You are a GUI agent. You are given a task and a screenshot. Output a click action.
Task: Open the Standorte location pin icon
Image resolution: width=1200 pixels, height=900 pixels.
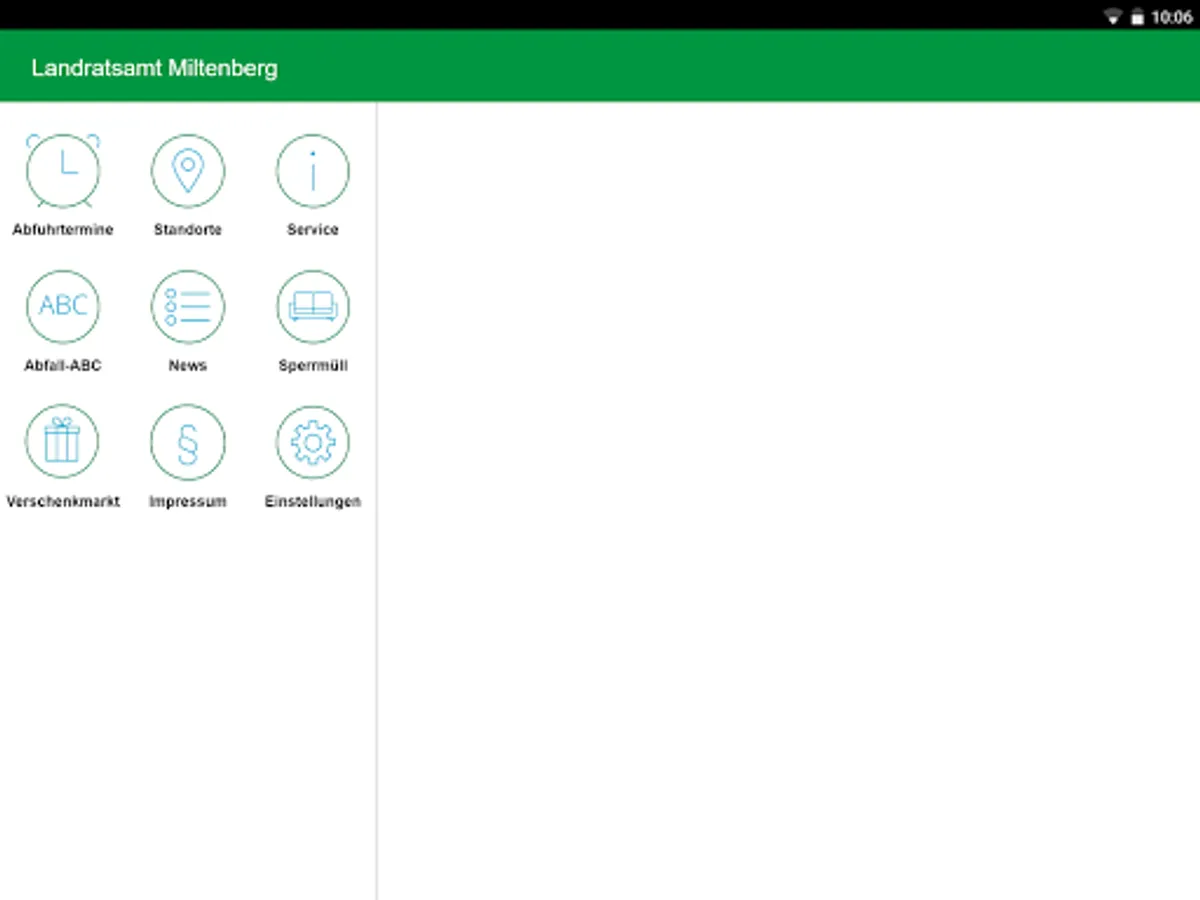click(x=188, y=171)
